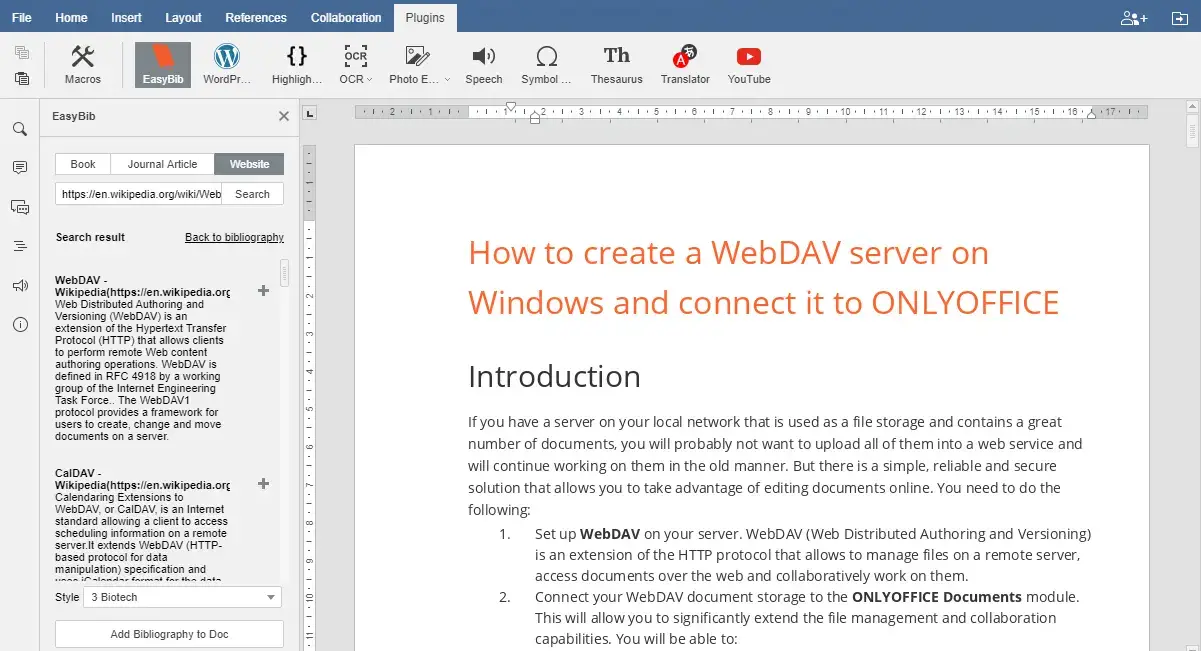This screenshot has height=651, width=1201.
Task: Insert a YouTube video plugin
Action: 749,65
